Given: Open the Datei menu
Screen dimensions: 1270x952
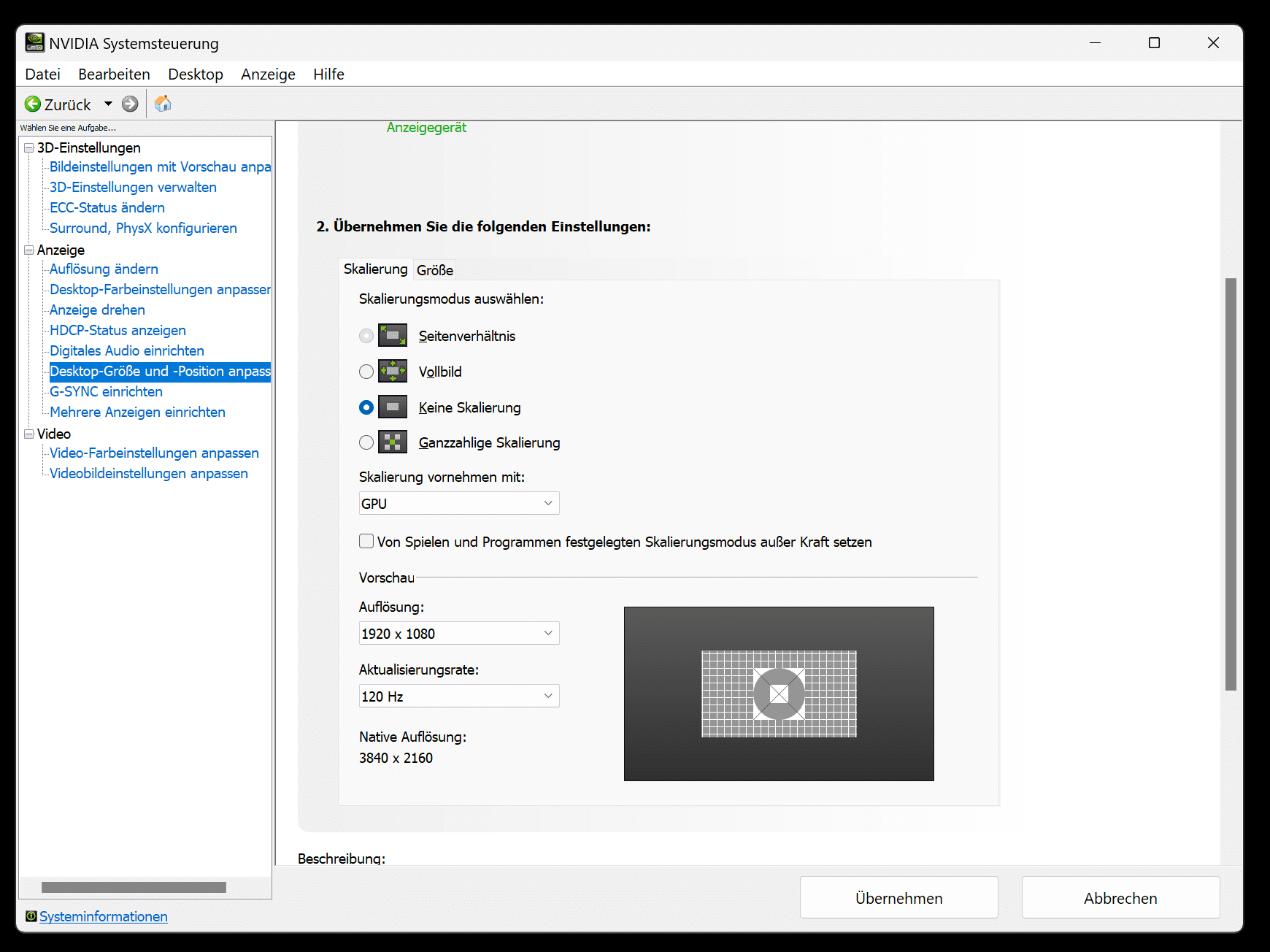Looking at the screenshot, I should pos(43,74).
